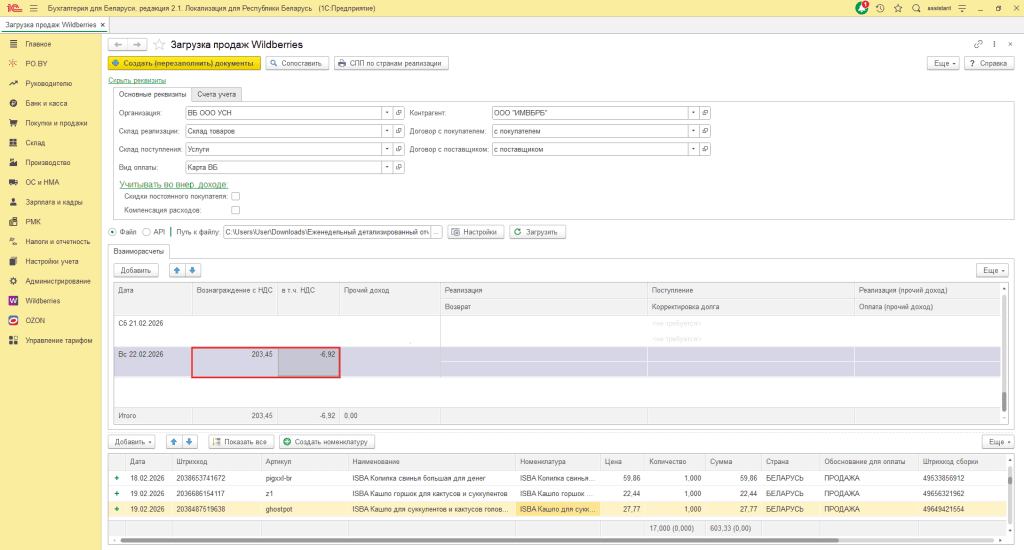The width and height of the screenshot is (1024, 550).
Task: Add page to favorites with star icon
Action: (x=158, y=45)
